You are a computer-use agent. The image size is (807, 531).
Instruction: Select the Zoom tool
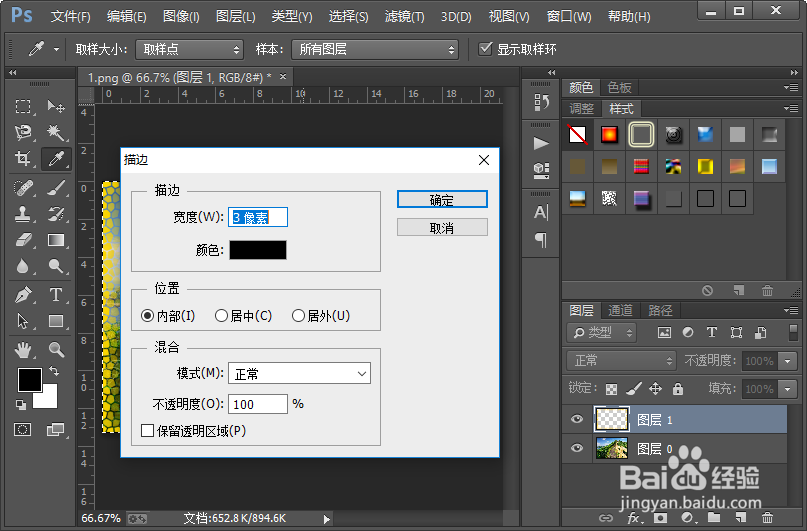(x=56, y=350)
